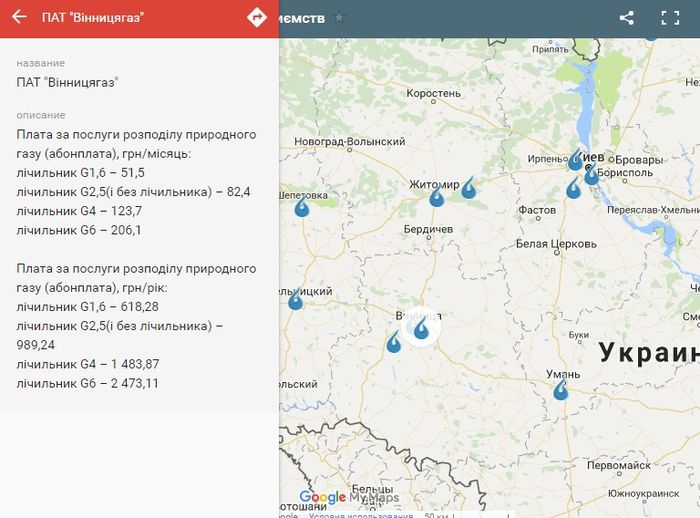The width and height of the screenshot is (700, 518).
Task: Click the ПАТ "Вінницягаз" name under название
Action: click(67, 83)
